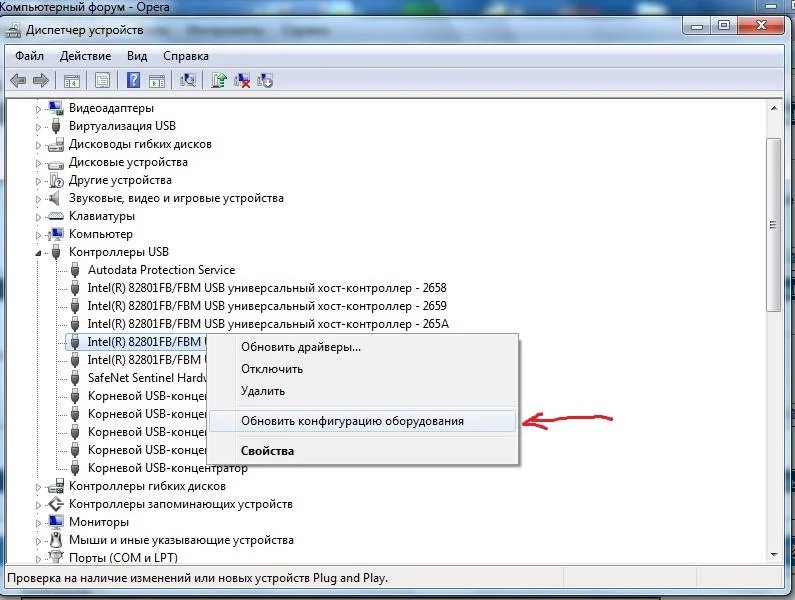Open the Вид menu
This screenshot has height=600, width=795.
[x=137, y=56]
